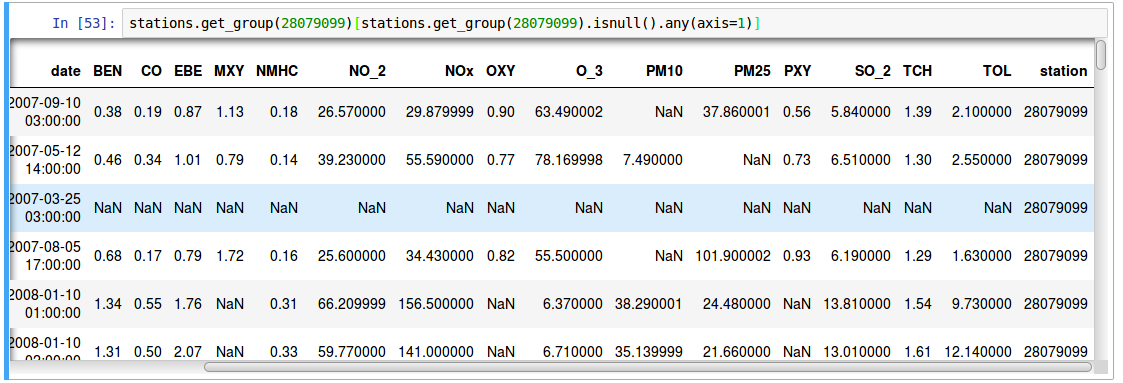Select the In [53] prompt label
This screenshot has width=1123, height=383.
click(84, 23)
